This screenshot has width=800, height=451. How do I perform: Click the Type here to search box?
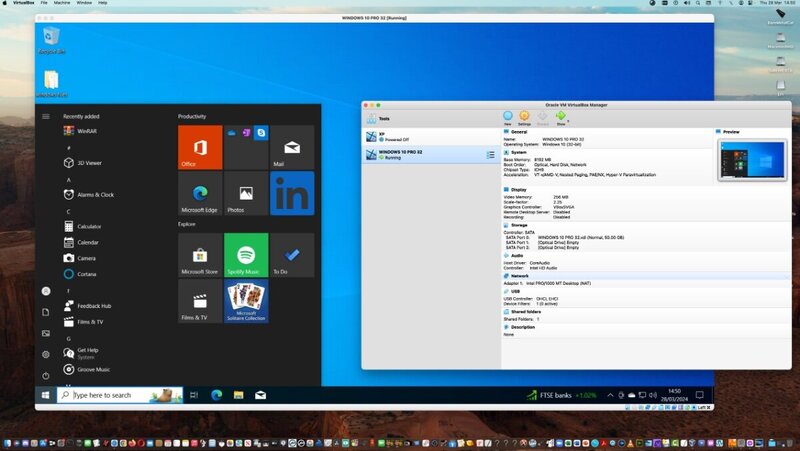point(120,395)
